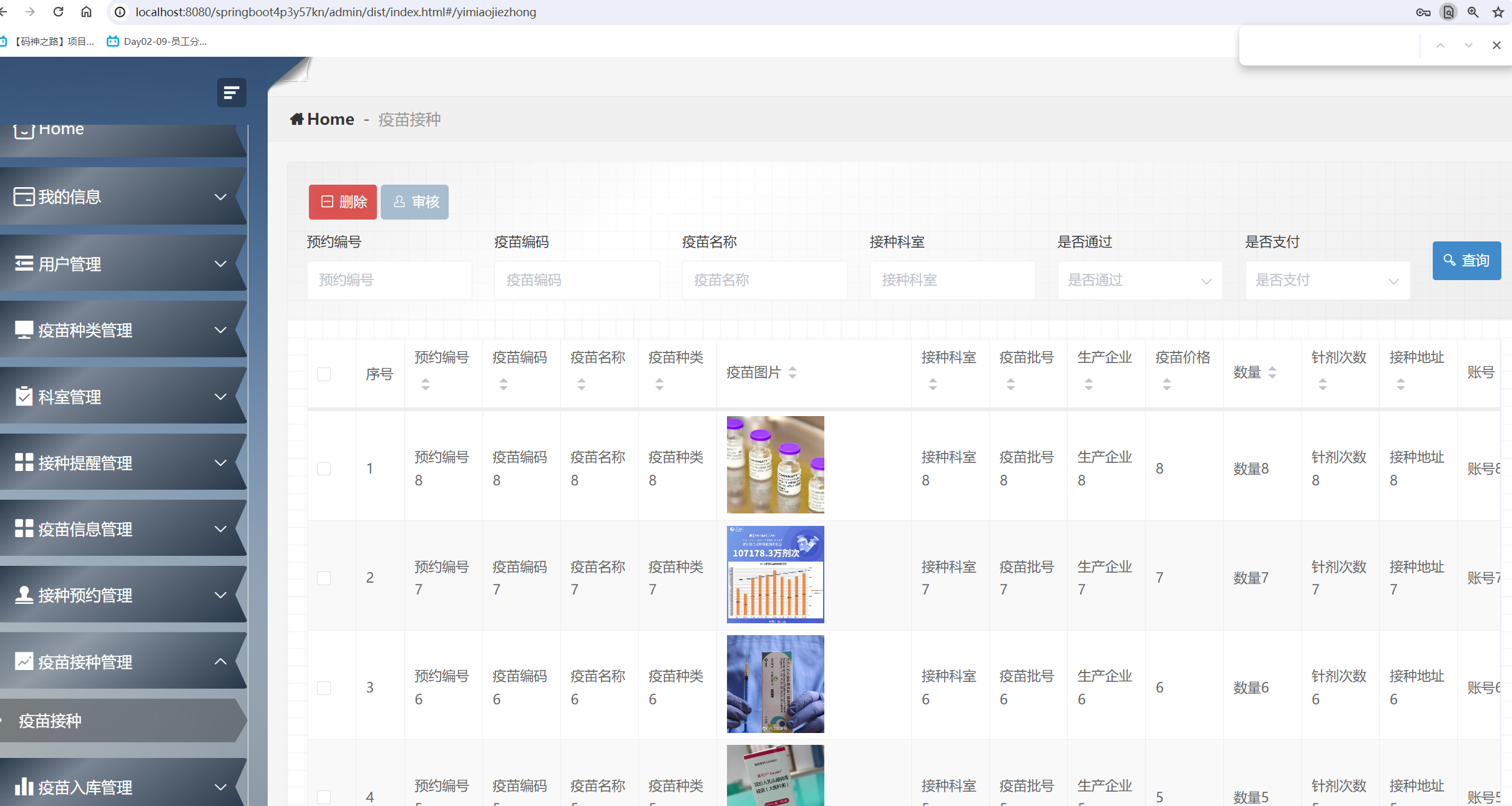This screenshot has height=806, width=1512.
Task: Bookmark this page with the star icon
Action: pos(1498,12)
